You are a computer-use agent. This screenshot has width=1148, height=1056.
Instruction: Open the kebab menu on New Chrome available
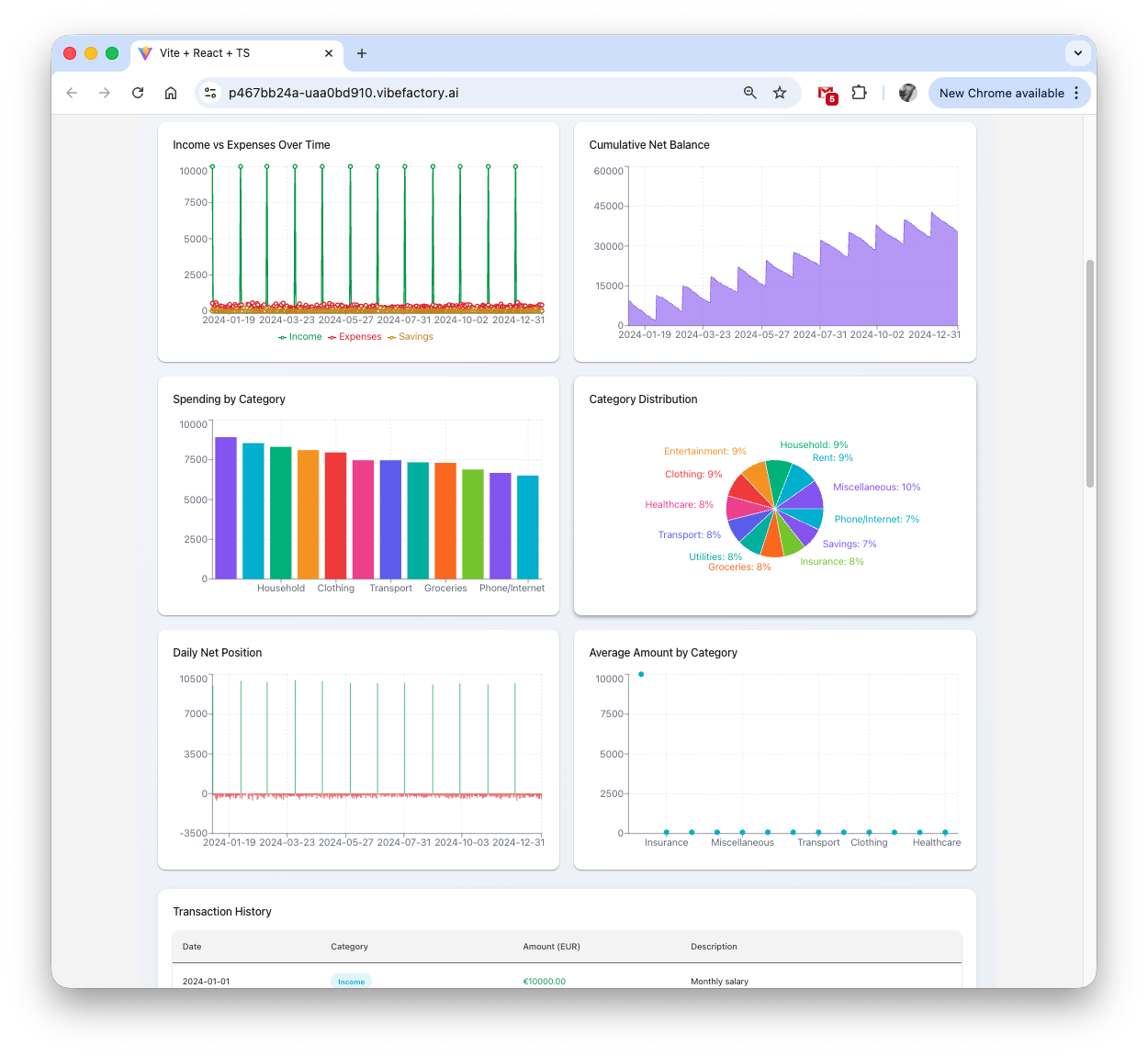(1075, 93)
